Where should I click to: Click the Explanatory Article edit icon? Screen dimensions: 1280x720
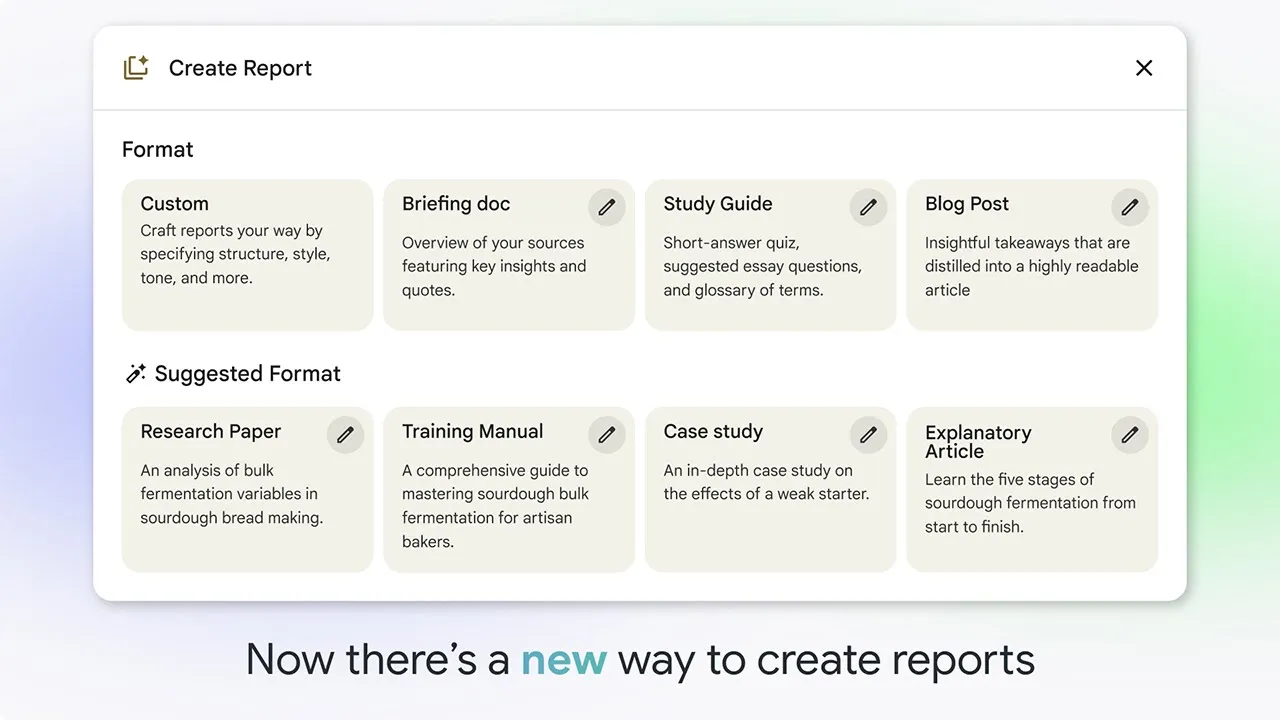point(1130,435)
